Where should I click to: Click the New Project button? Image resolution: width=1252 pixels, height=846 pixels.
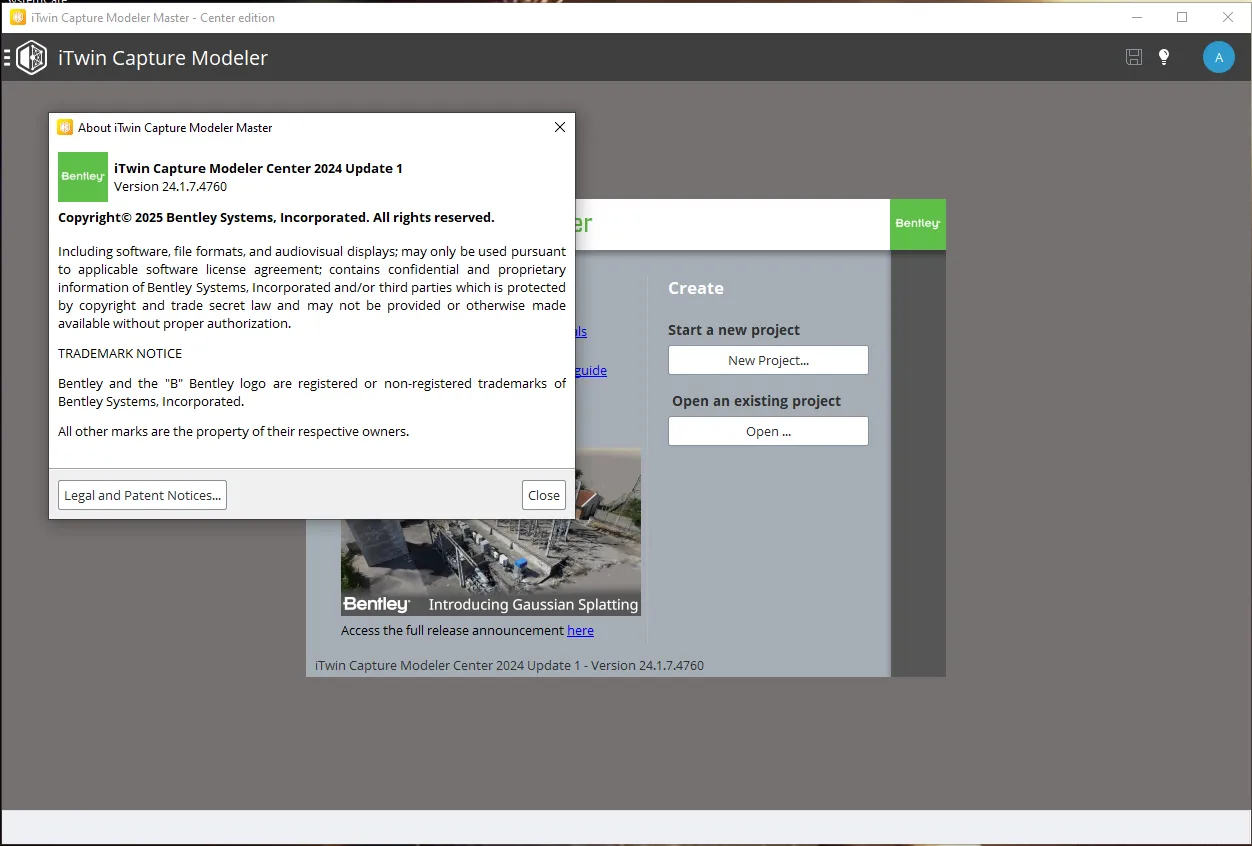(768, 360)
